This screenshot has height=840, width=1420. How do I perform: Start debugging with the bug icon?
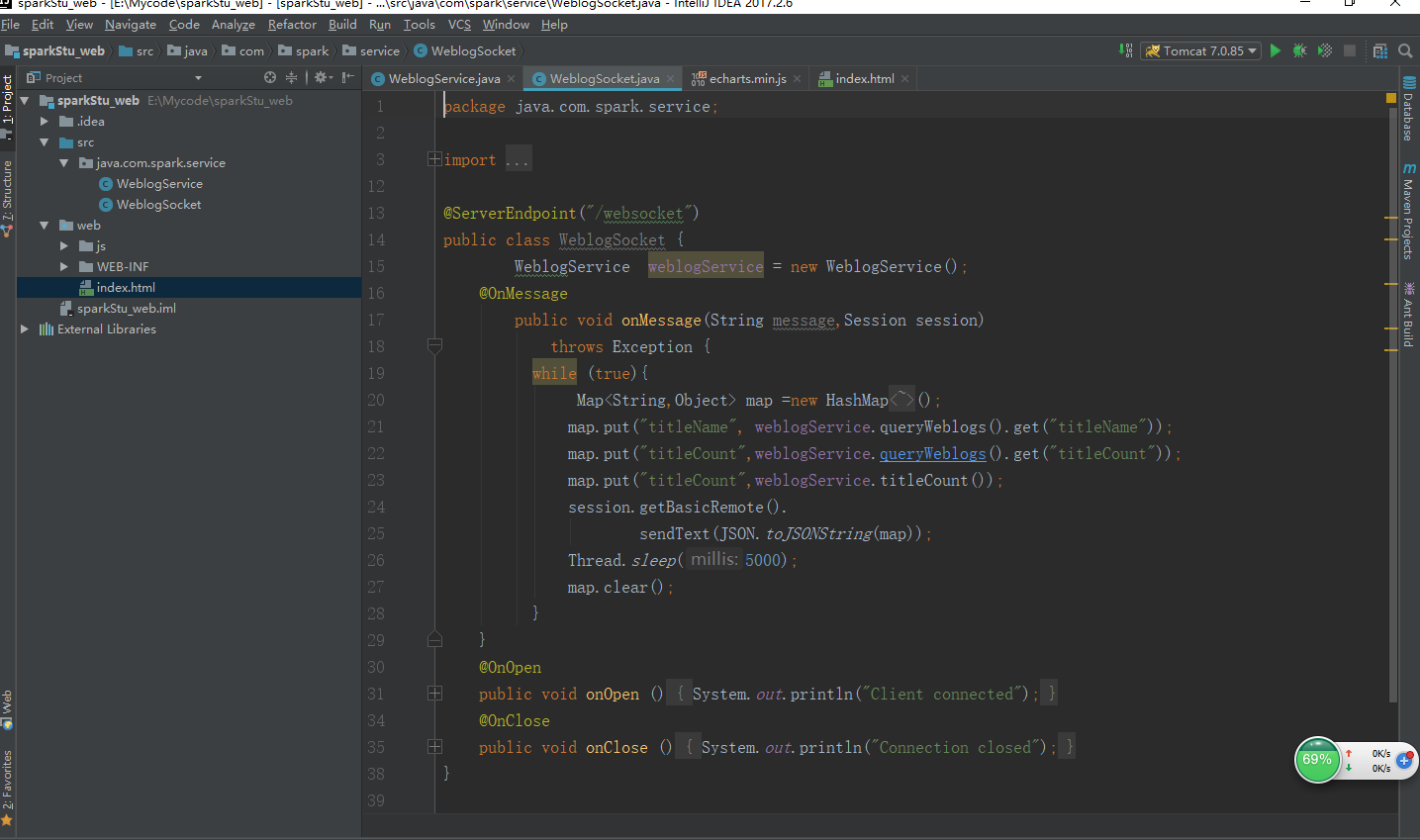click(x=1300, y=50)
